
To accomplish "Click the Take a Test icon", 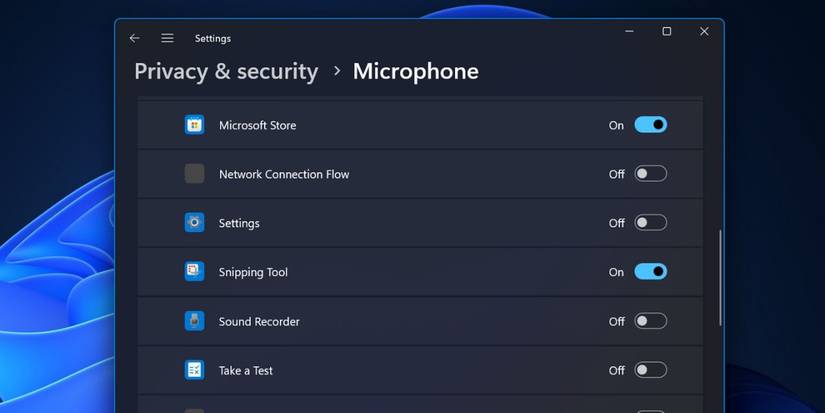I will pos(194,370).
